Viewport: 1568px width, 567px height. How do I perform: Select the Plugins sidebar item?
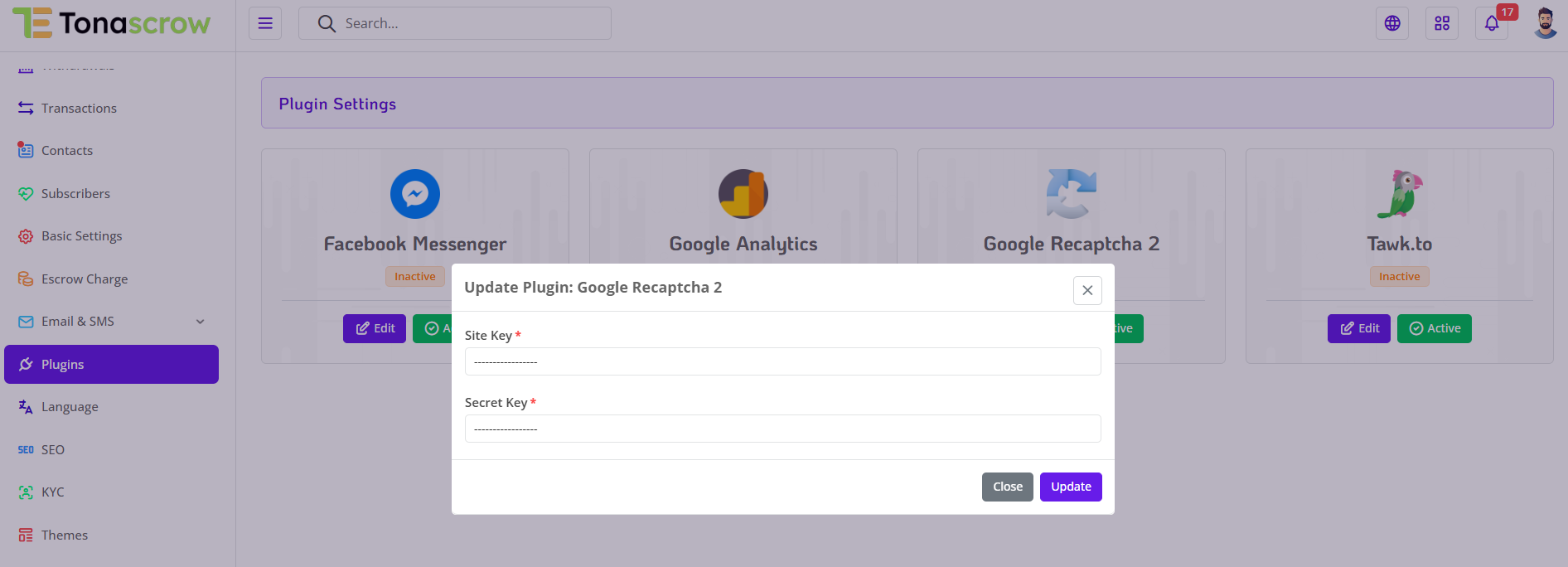point(111,365)
